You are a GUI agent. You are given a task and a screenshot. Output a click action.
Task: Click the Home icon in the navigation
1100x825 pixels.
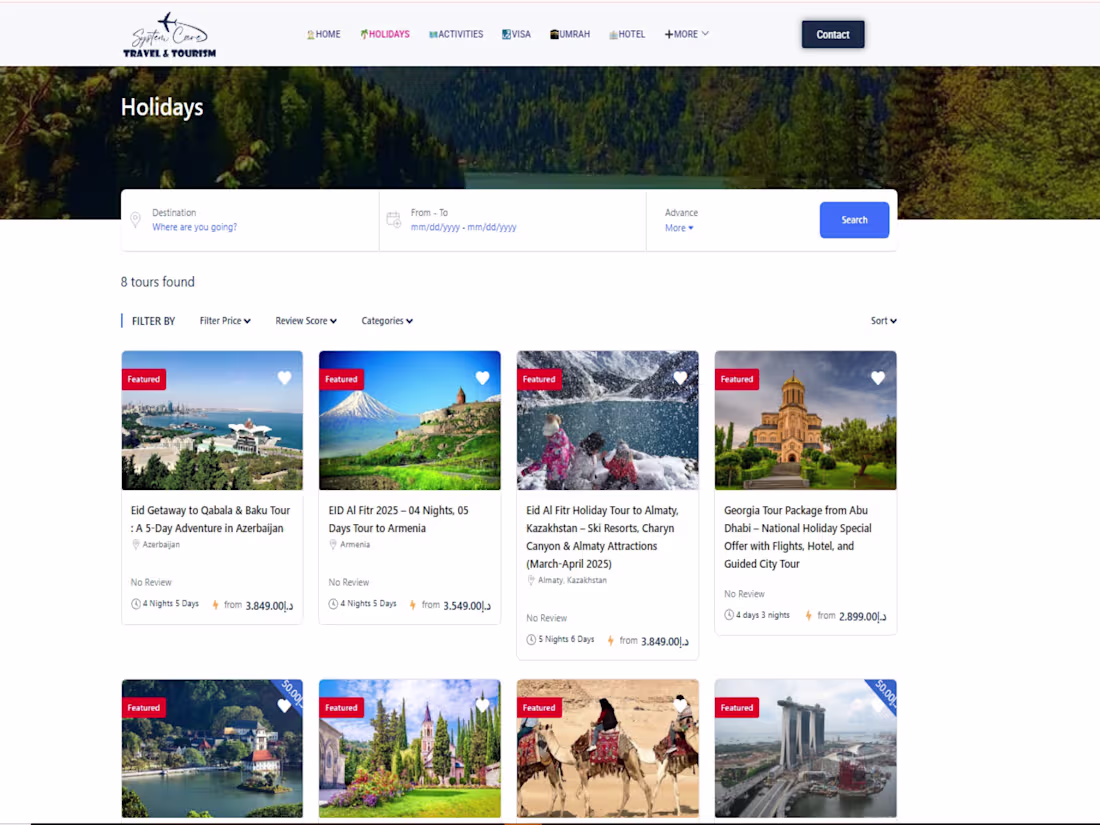click(x=310, y=33)
